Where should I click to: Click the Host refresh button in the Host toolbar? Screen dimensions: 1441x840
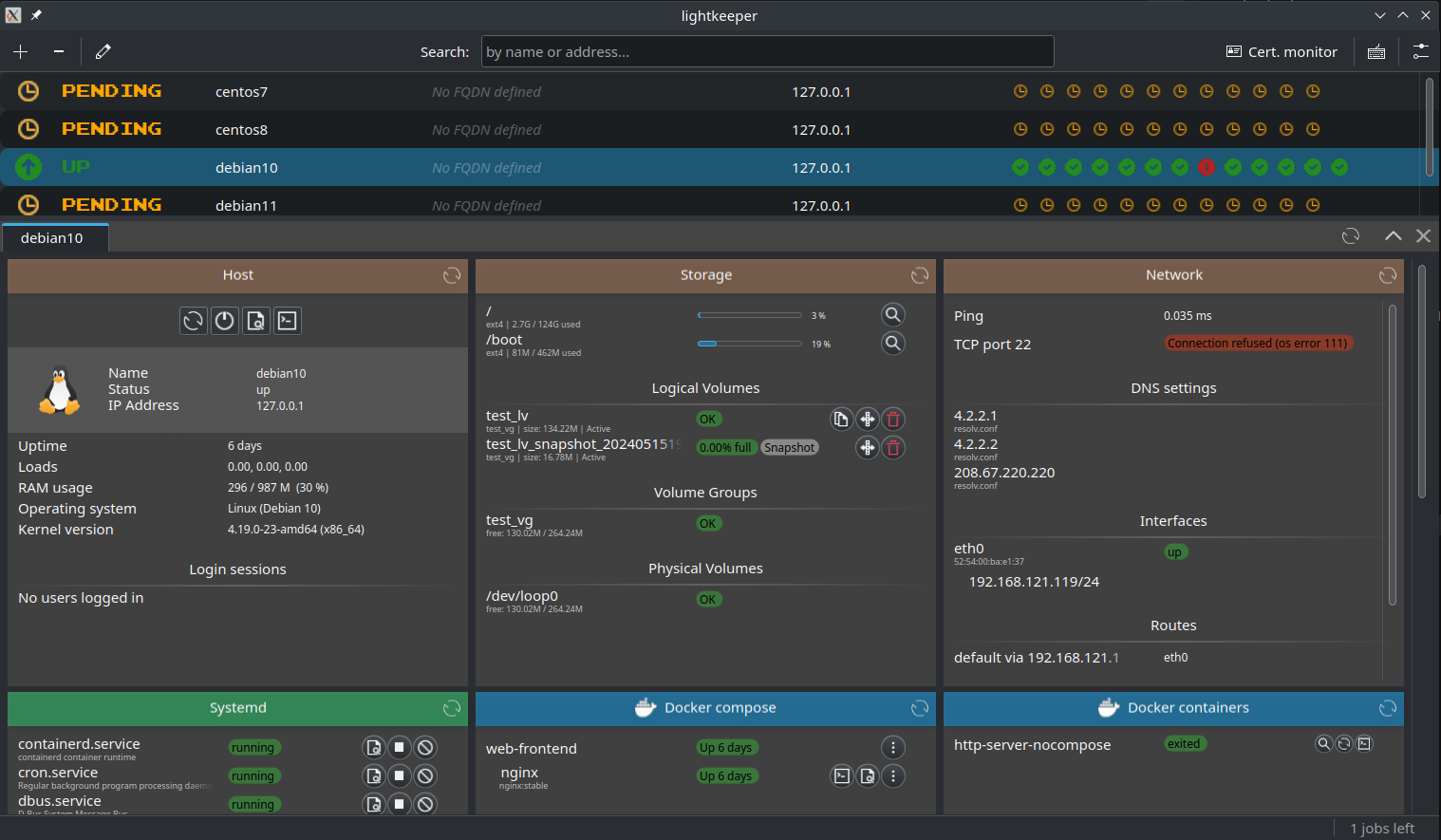[x=194, y=321]
